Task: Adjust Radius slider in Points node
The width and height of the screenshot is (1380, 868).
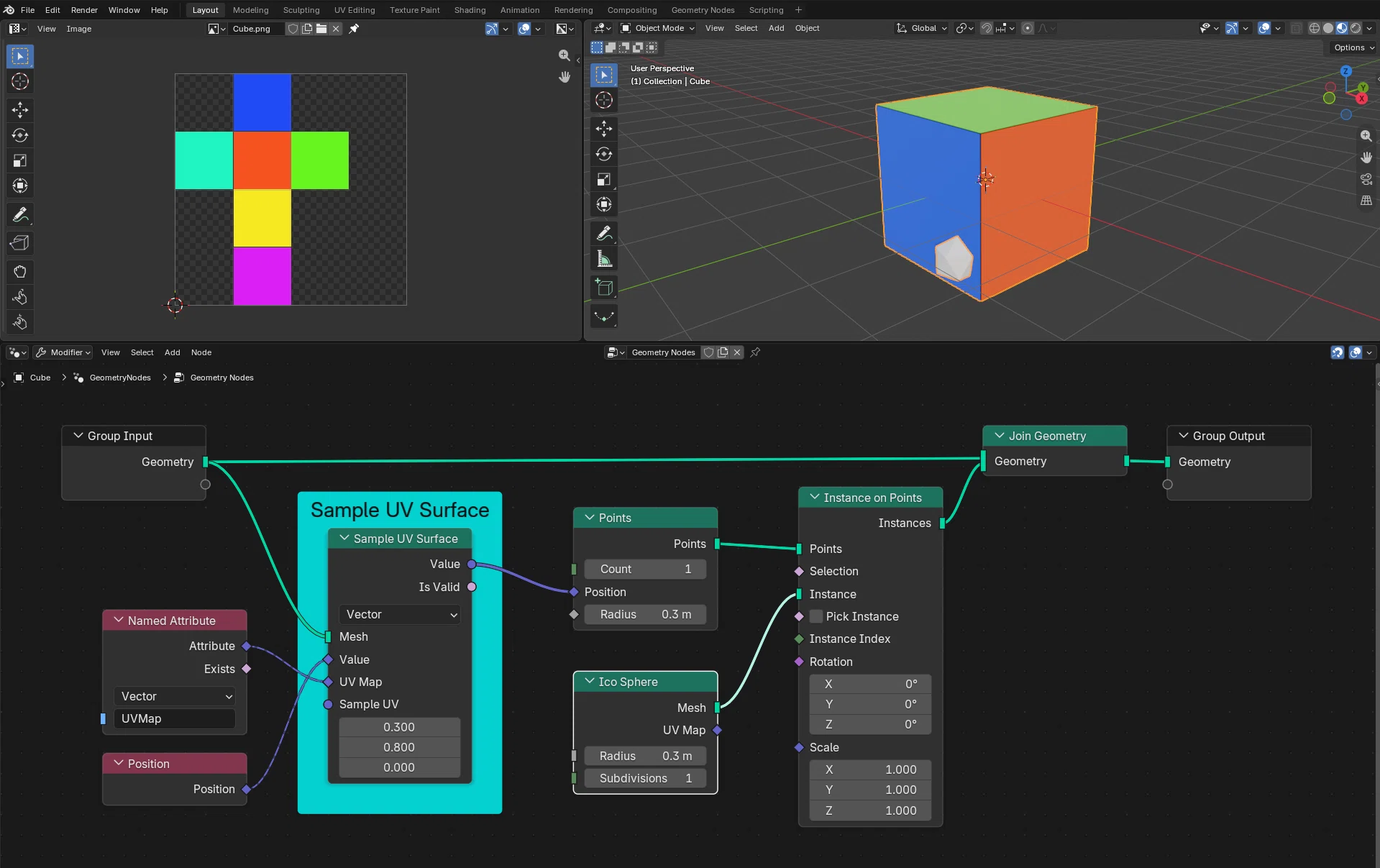Action: (645, 614)
